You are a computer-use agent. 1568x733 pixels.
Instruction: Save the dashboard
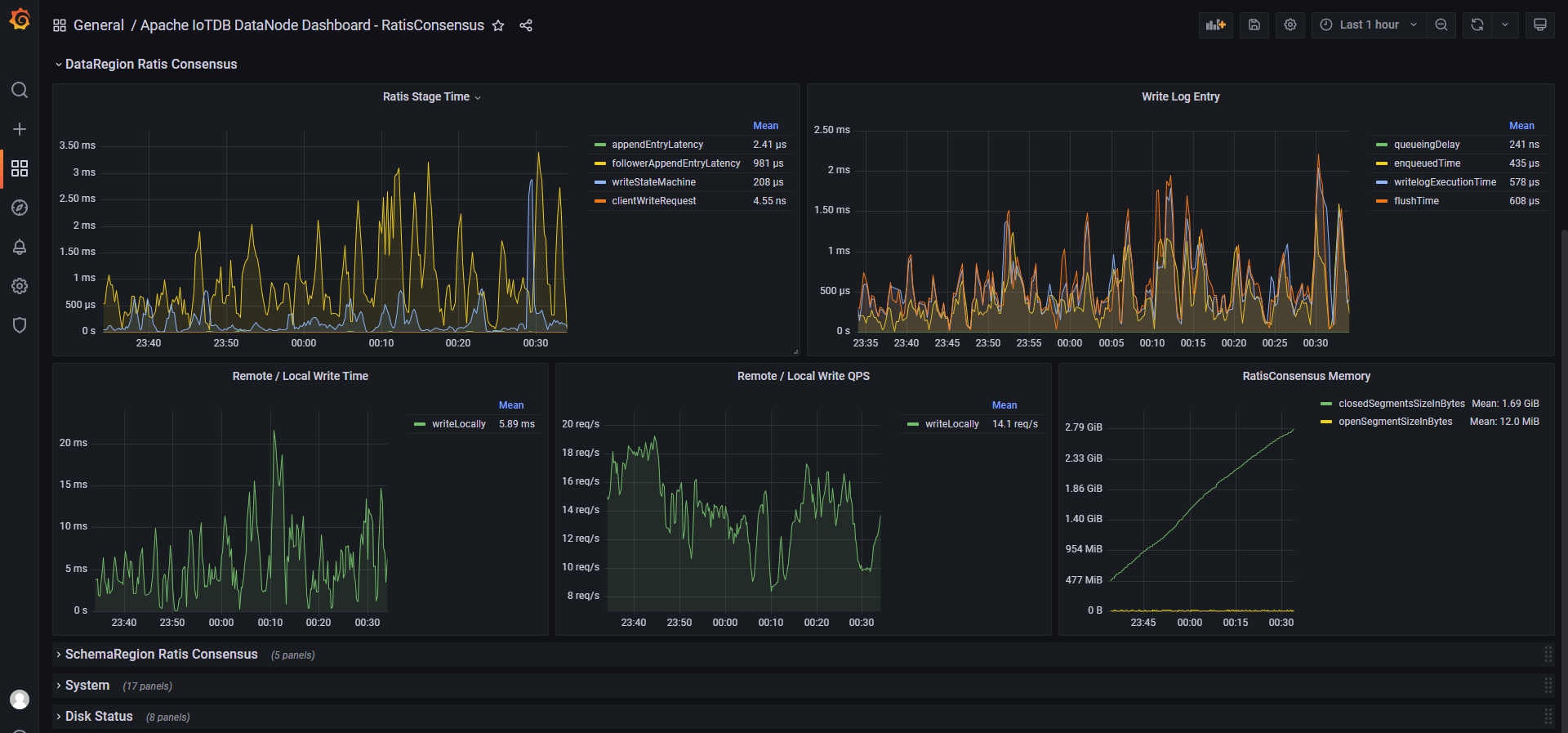pos(1254,25)
